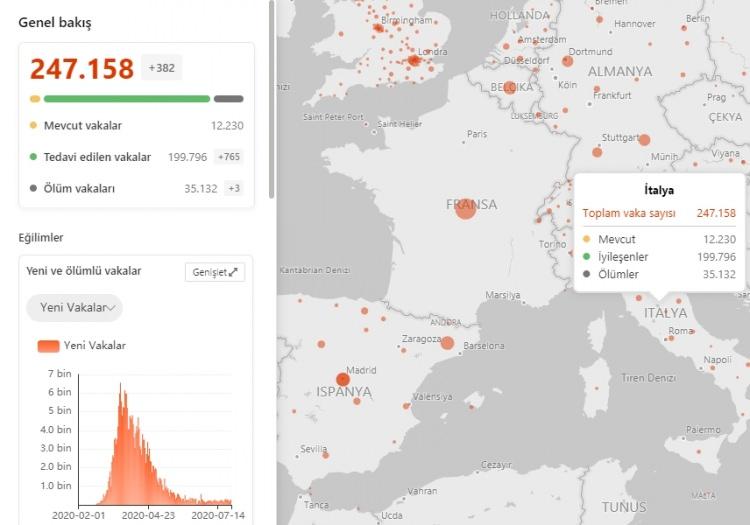750x525 pixels.
Task: Click the İyileşenler row in tooltip
Action: tap(659, 257)
